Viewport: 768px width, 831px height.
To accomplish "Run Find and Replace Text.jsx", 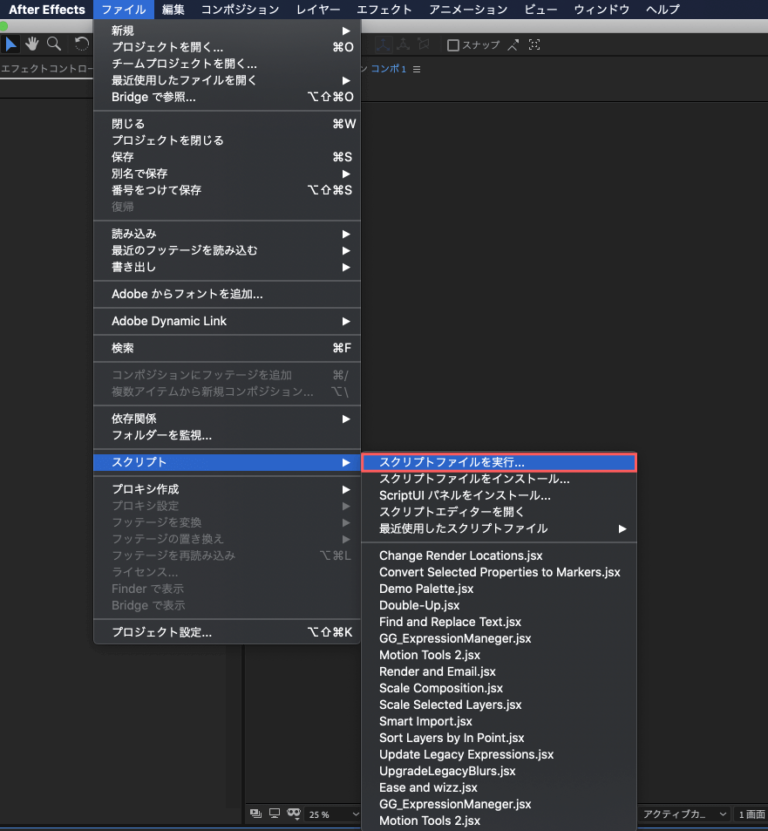I will [499, 622].
